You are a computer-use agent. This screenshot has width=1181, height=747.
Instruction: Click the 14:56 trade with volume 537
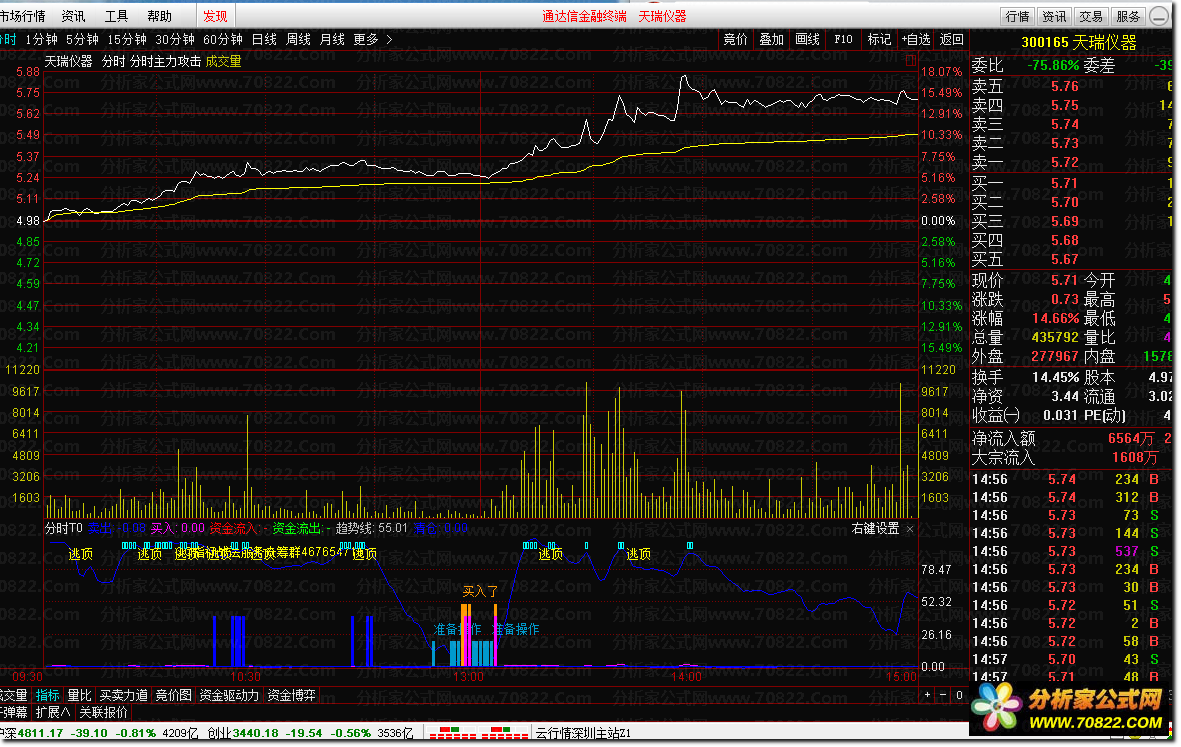pyautogui.click(x=1071, y=551)
